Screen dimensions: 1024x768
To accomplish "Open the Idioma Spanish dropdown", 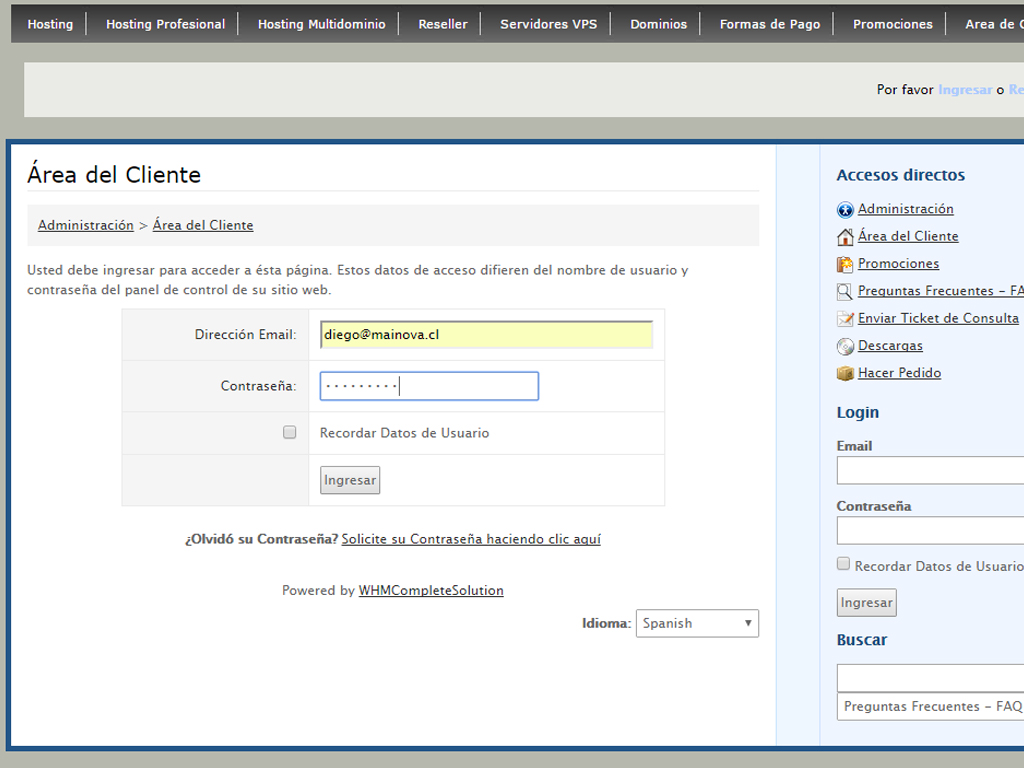I will 697,623.
